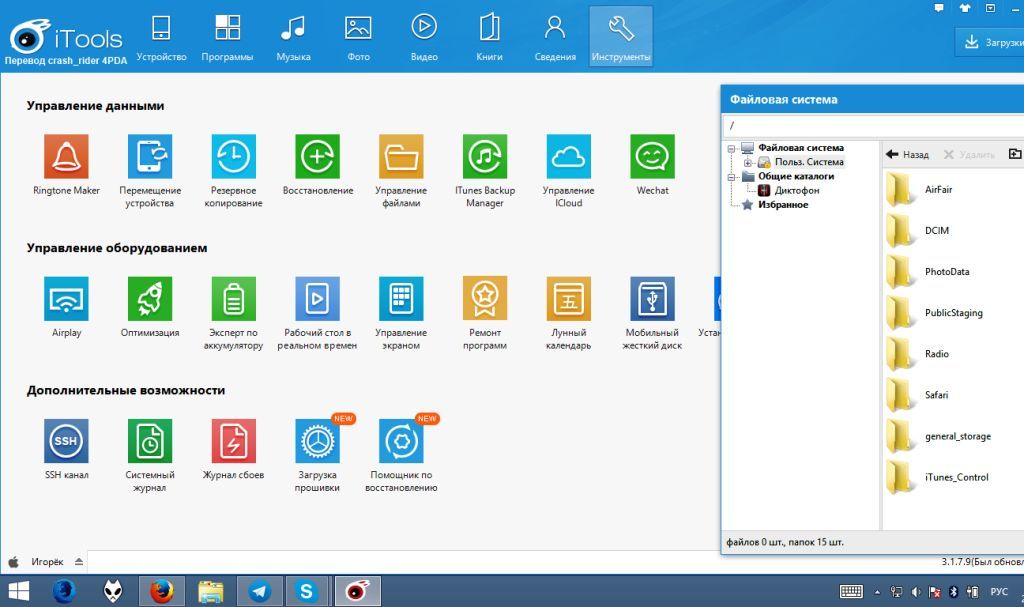Open Управление экраном tool
This screenshot has height=607, width=1024.
401,299
